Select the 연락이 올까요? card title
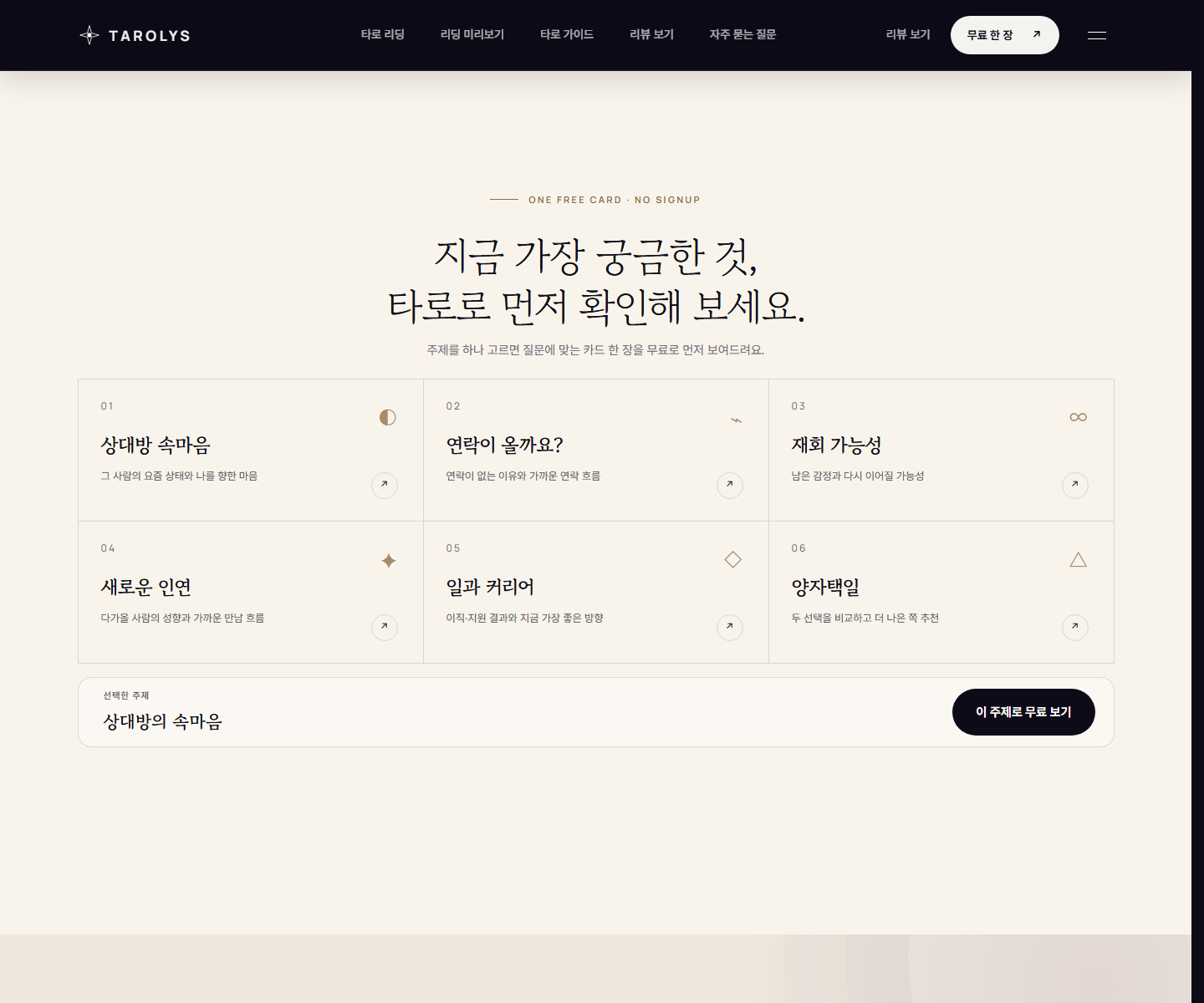The height and width of the screenshot is (1003, 1204). coord(505,445)
